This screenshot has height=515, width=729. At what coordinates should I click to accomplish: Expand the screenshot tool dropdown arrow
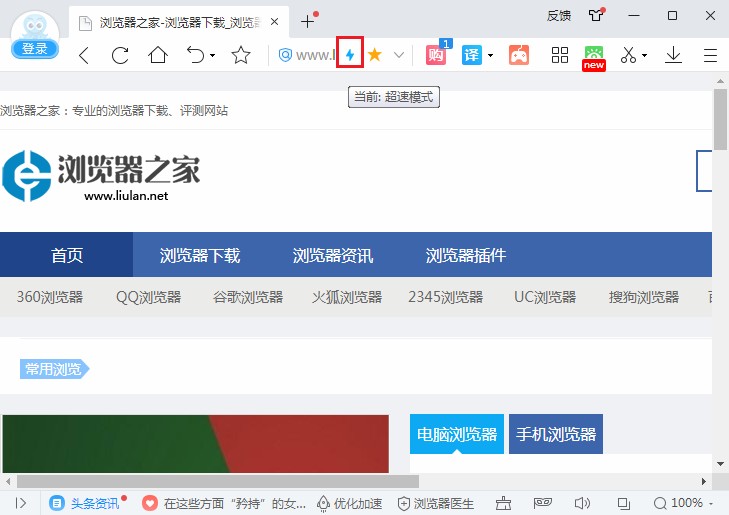click(644, 55)
